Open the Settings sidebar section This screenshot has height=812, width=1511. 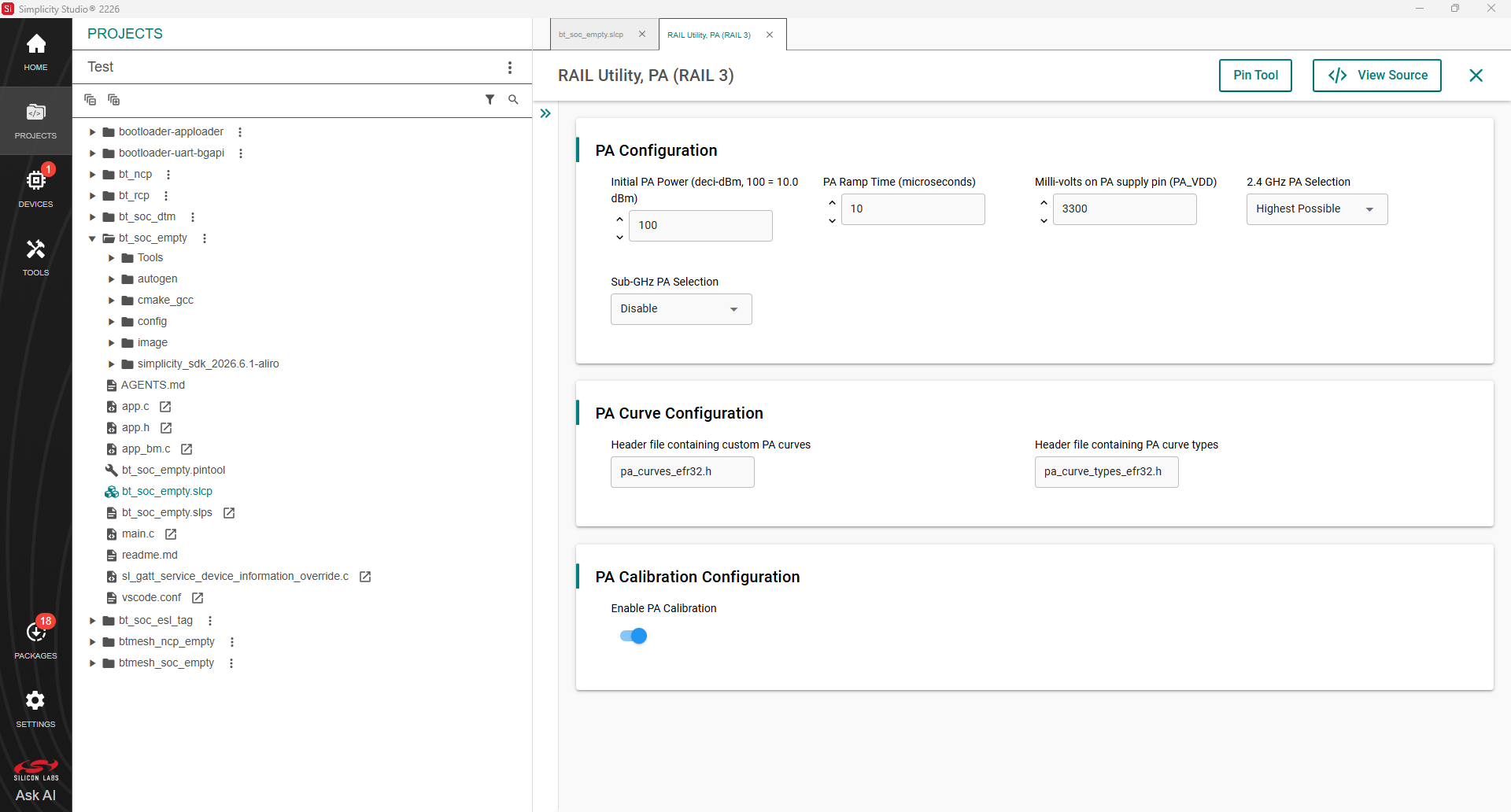pos(35,708)
